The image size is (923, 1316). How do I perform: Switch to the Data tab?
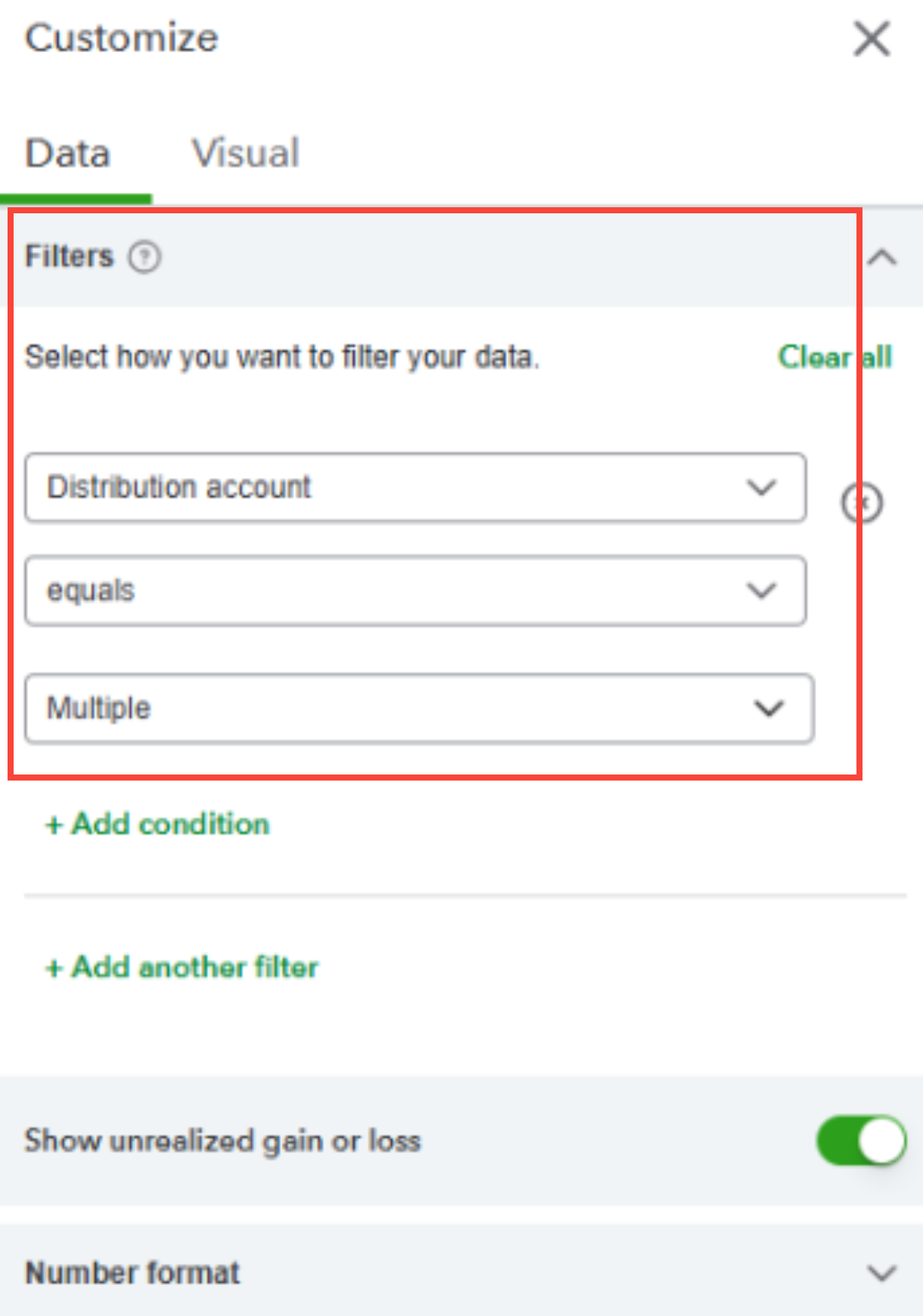click(x=68, y=154)
